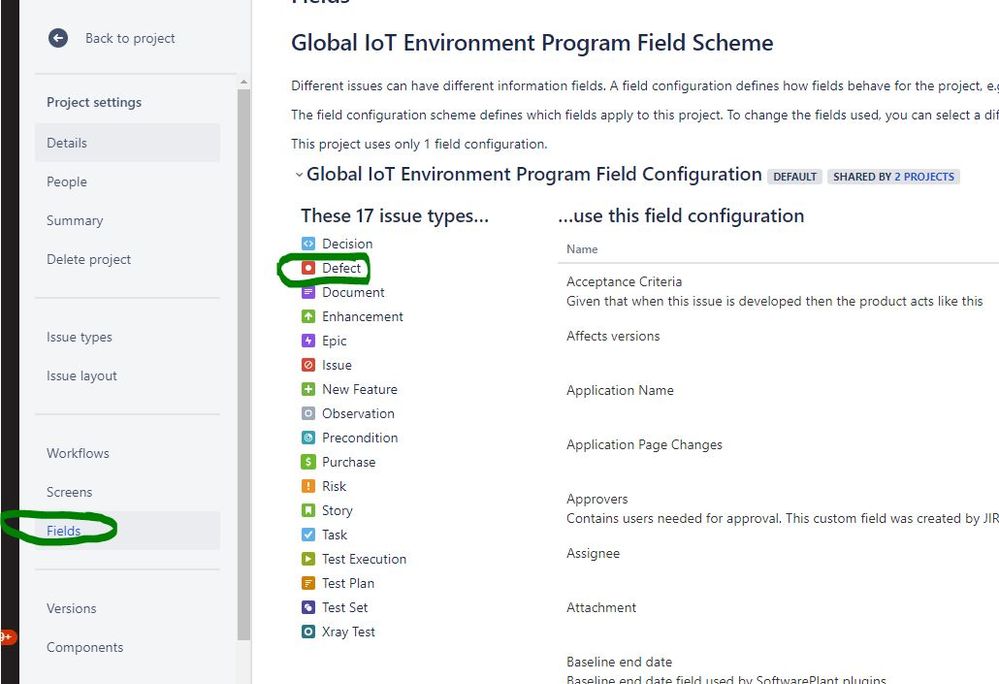Screen dimensions: 999x684
Task: Click the Assignee field name
Action: (x=593, y=553)
